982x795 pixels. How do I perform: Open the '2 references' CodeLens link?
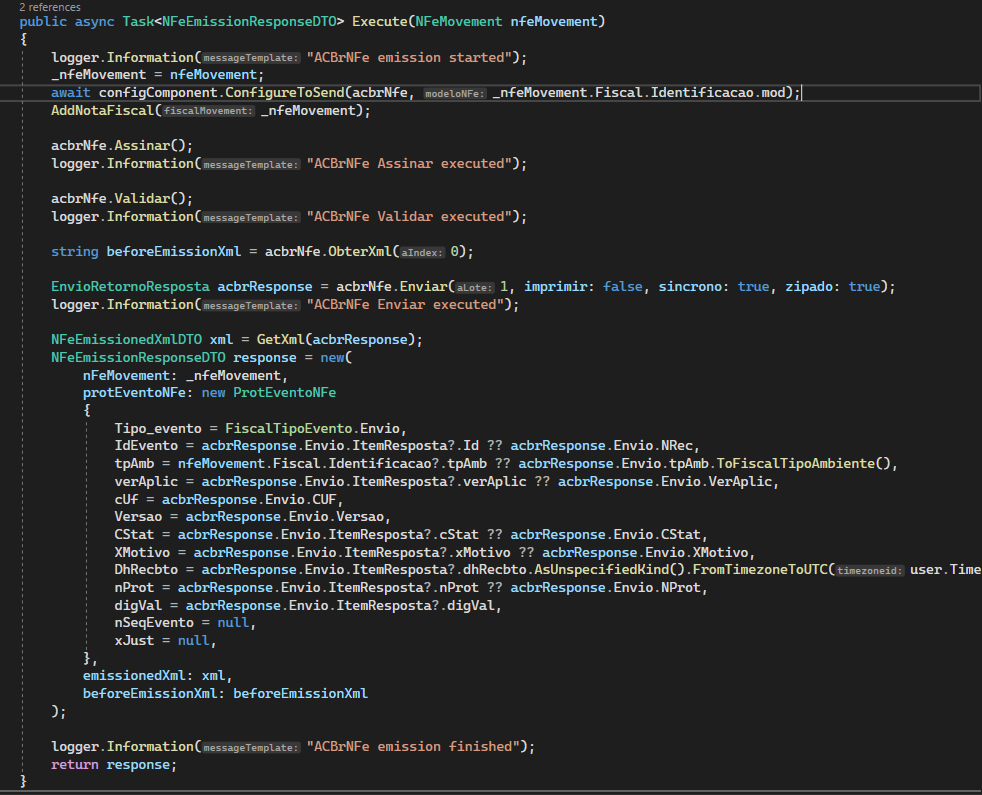tap(50, 7)
